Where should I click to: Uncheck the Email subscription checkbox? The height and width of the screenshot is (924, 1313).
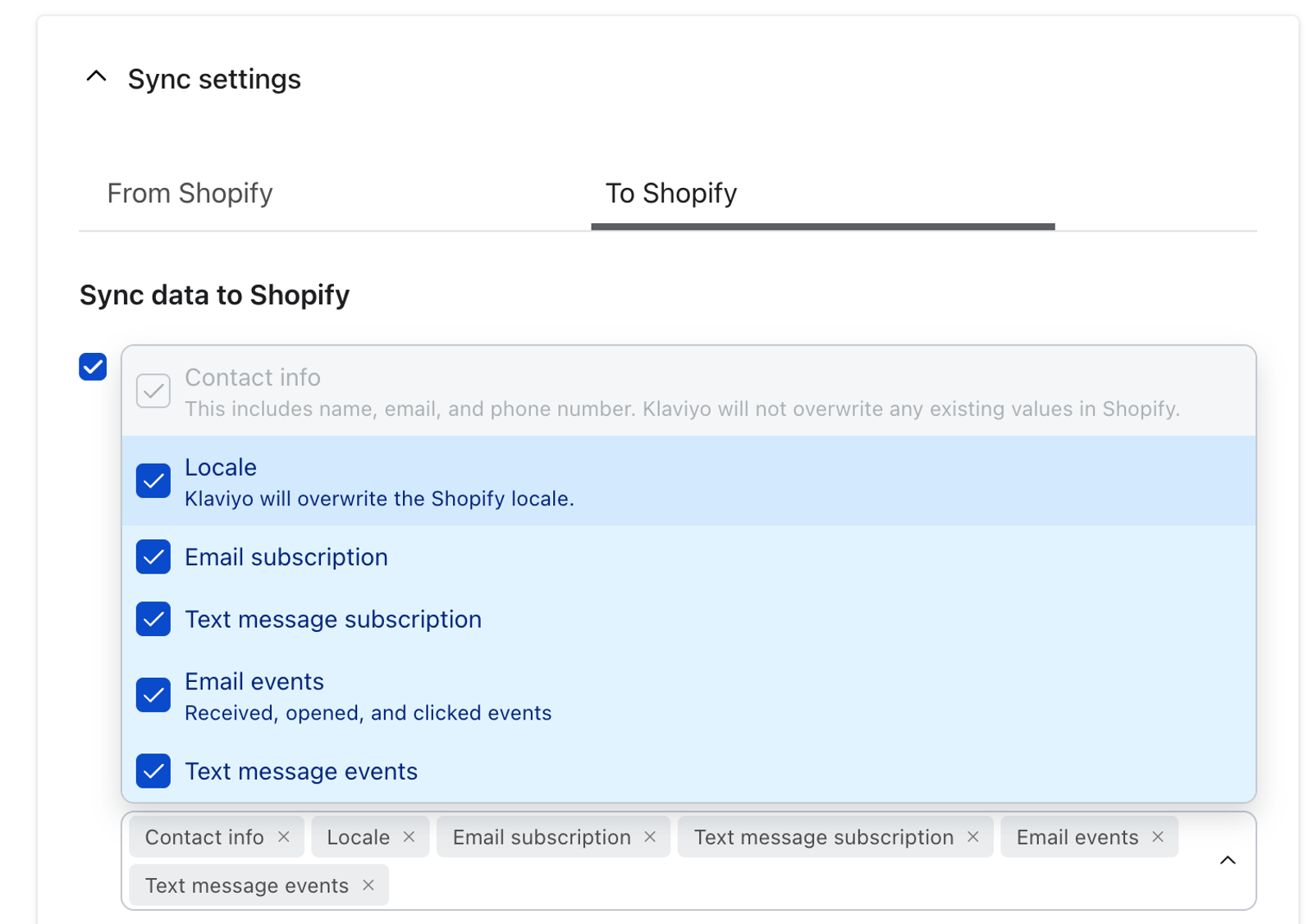[153, 556]
